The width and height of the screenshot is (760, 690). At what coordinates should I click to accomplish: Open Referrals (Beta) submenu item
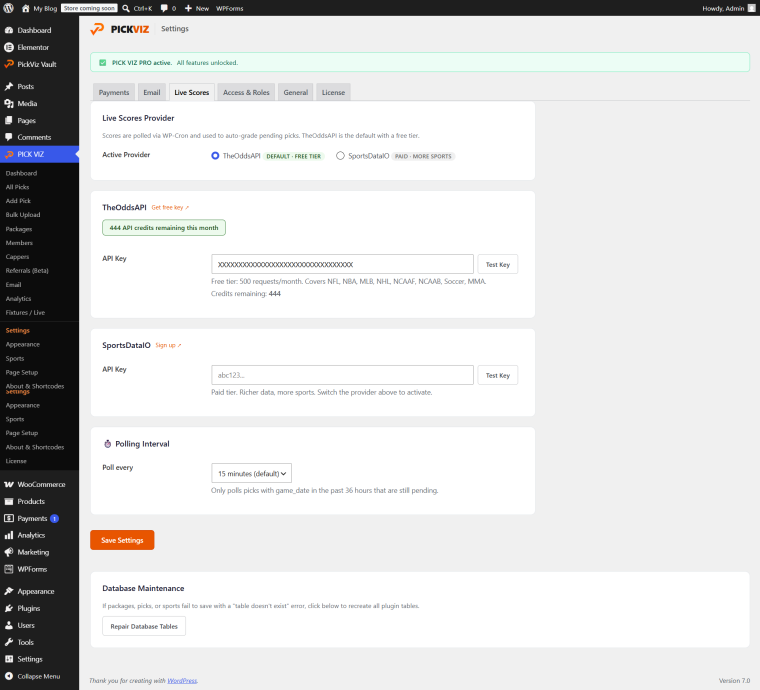coord(27,270)
